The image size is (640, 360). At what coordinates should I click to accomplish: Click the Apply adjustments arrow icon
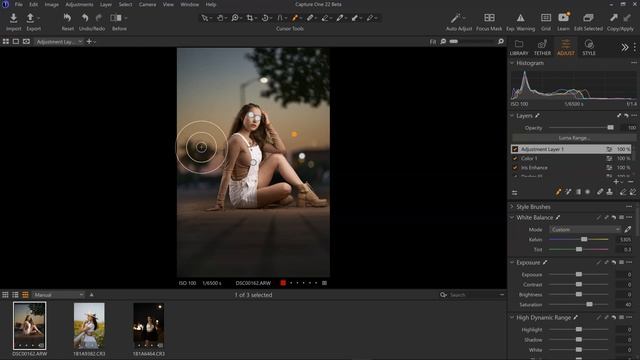[627, 18]
